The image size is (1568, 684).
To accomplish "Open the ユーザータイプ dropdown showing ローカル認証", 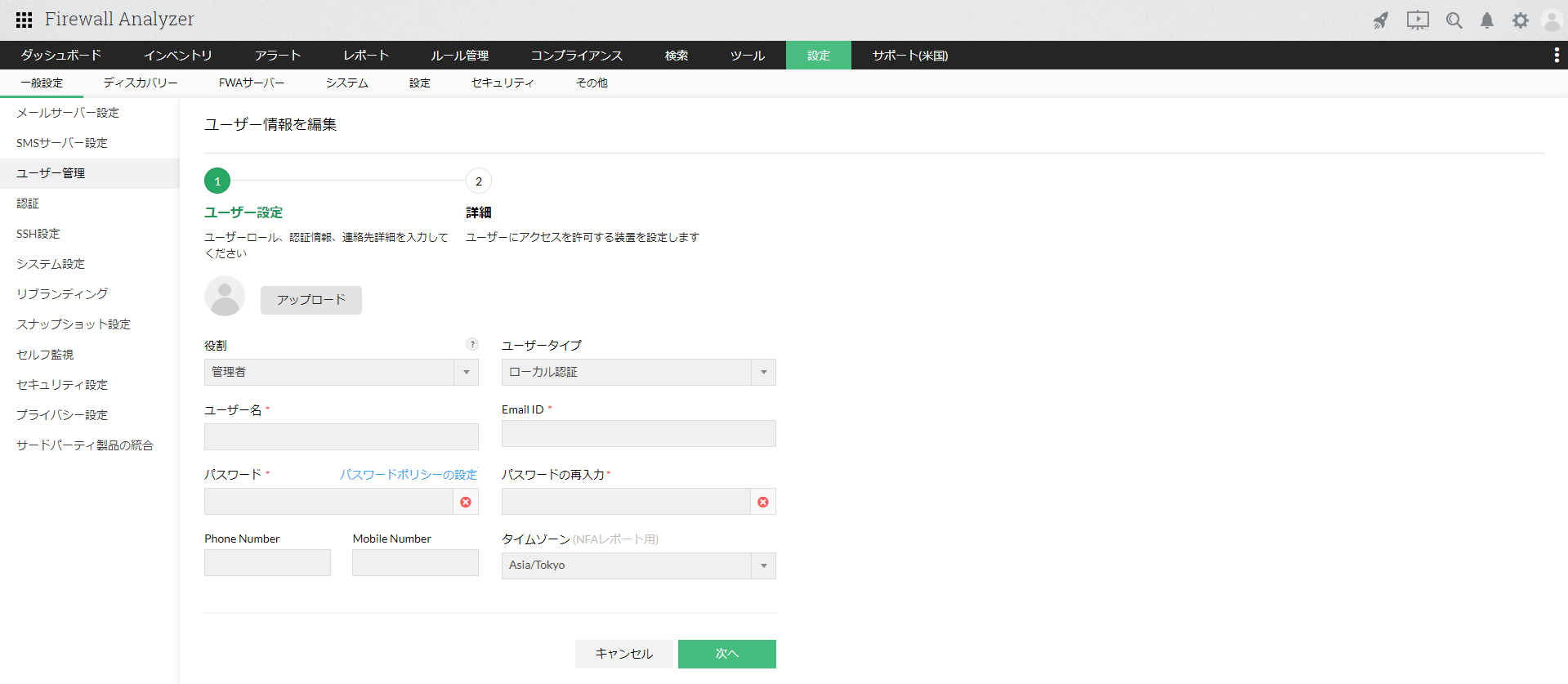I will click(639, 372).
